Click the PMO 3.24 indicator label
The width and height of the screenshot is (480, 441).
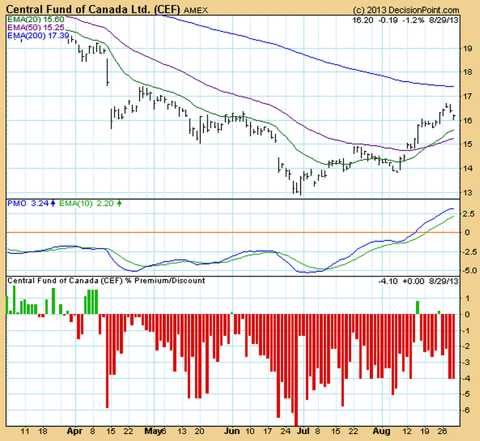(28, 203)
